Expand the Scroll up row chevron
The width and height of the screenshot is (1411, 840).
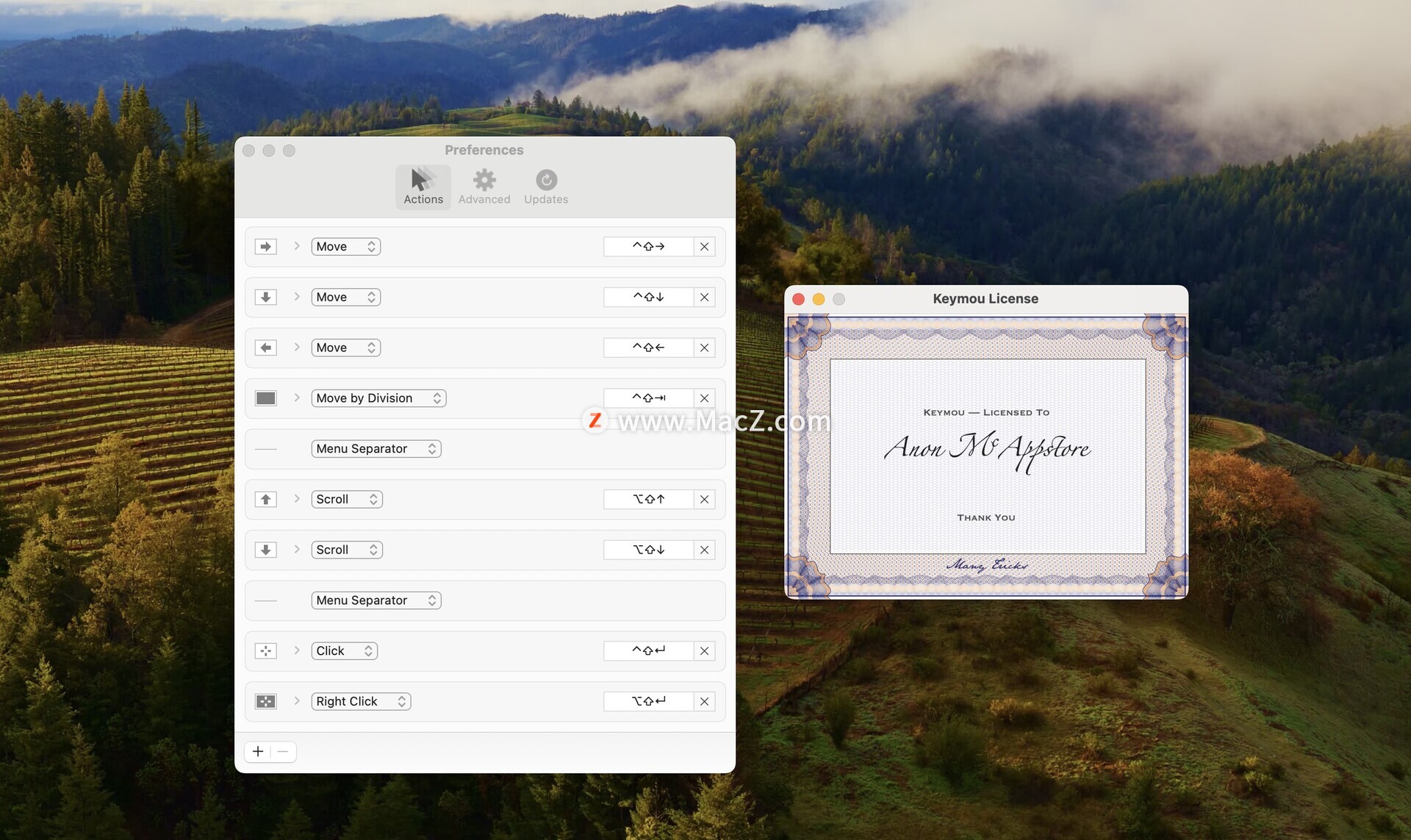tap(297, 499)
